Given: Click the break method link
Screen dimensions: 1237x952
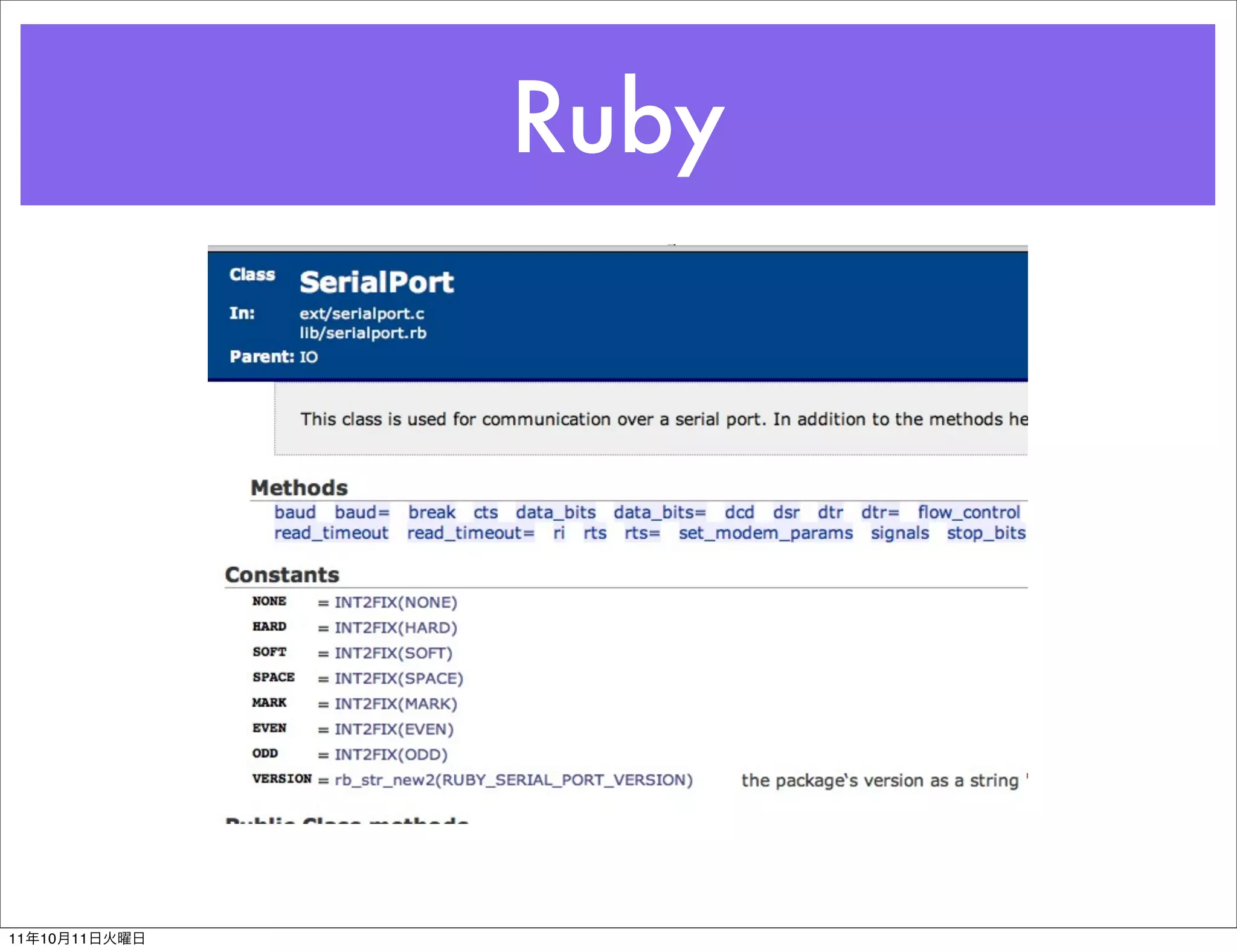Looking at the screenshot, I should click(431, 512).
